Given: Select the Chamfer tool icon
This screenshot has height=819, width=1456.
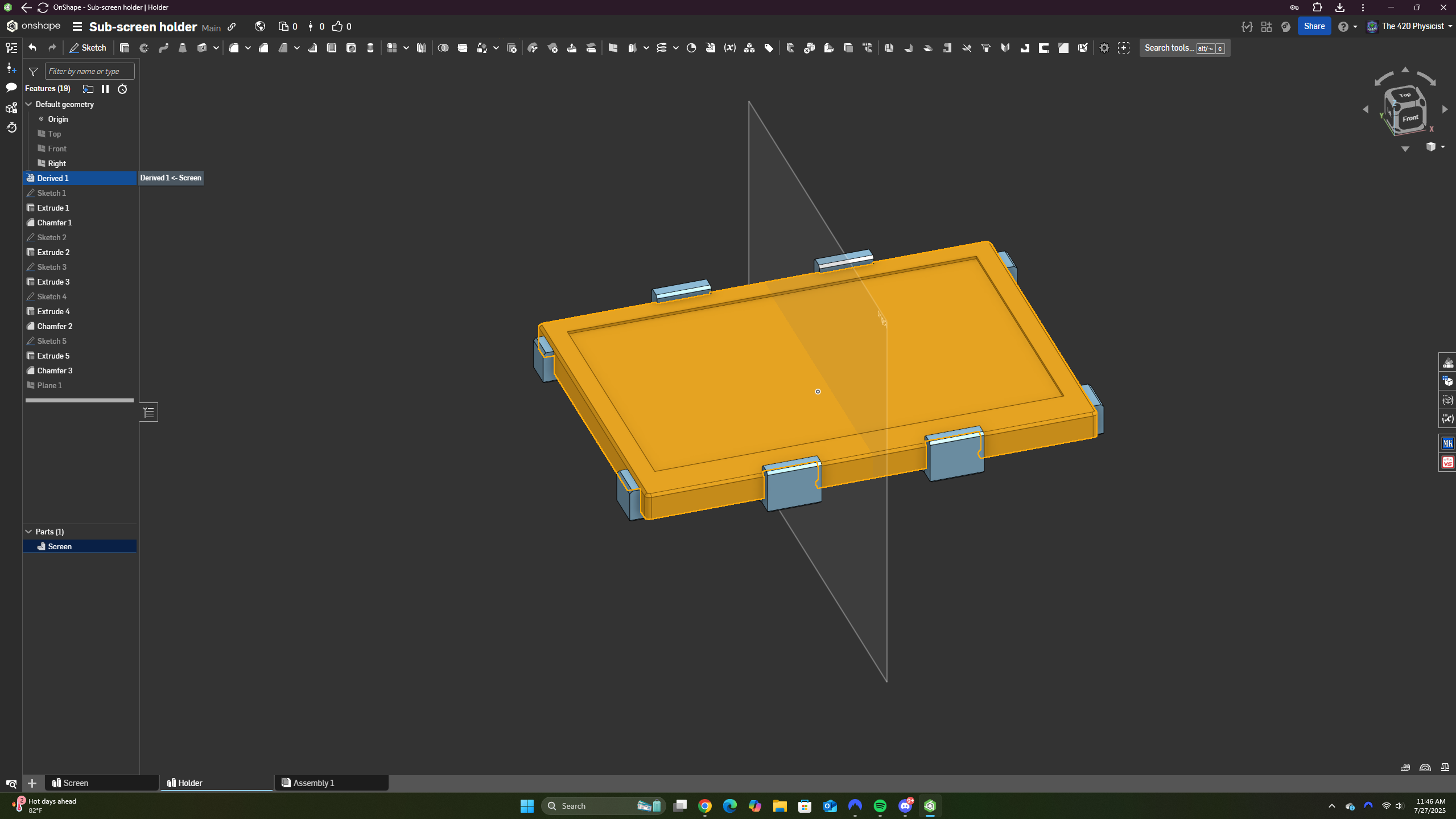Looking at the screenshot, I should tap(263, 48).
